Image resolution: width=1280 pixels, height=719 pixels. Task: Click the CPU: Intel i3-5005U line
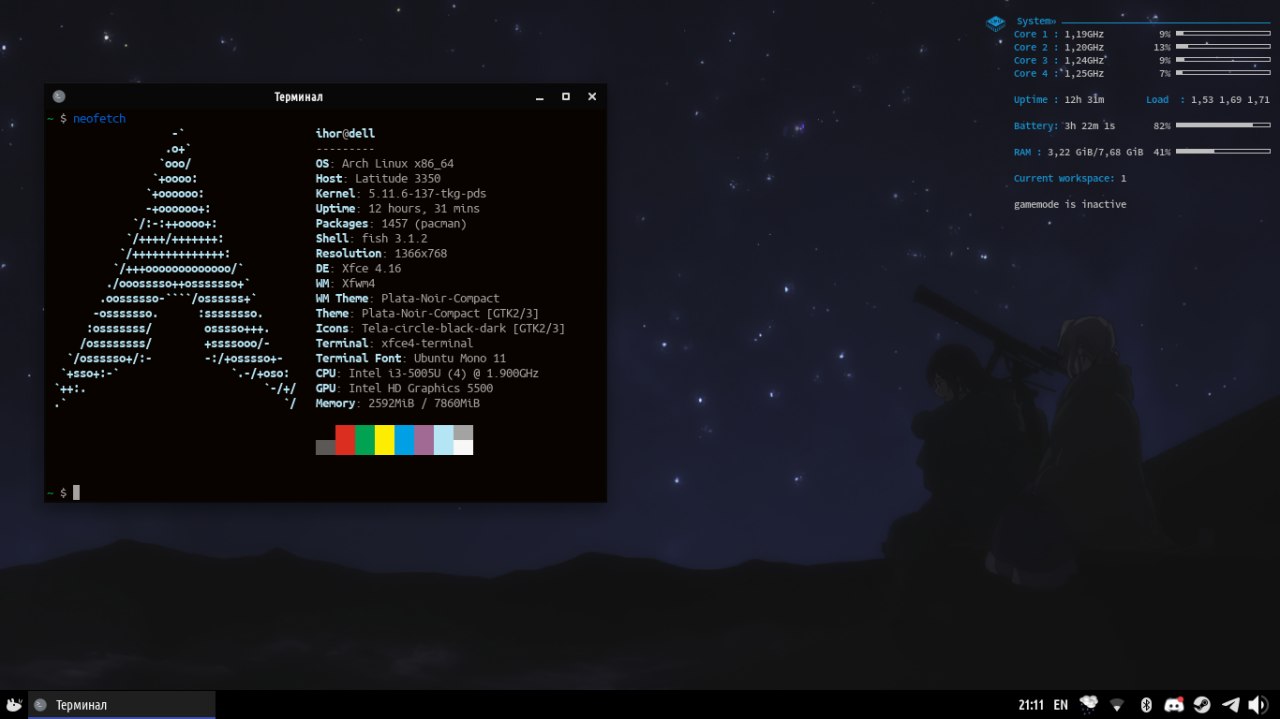tap(427, 373)
